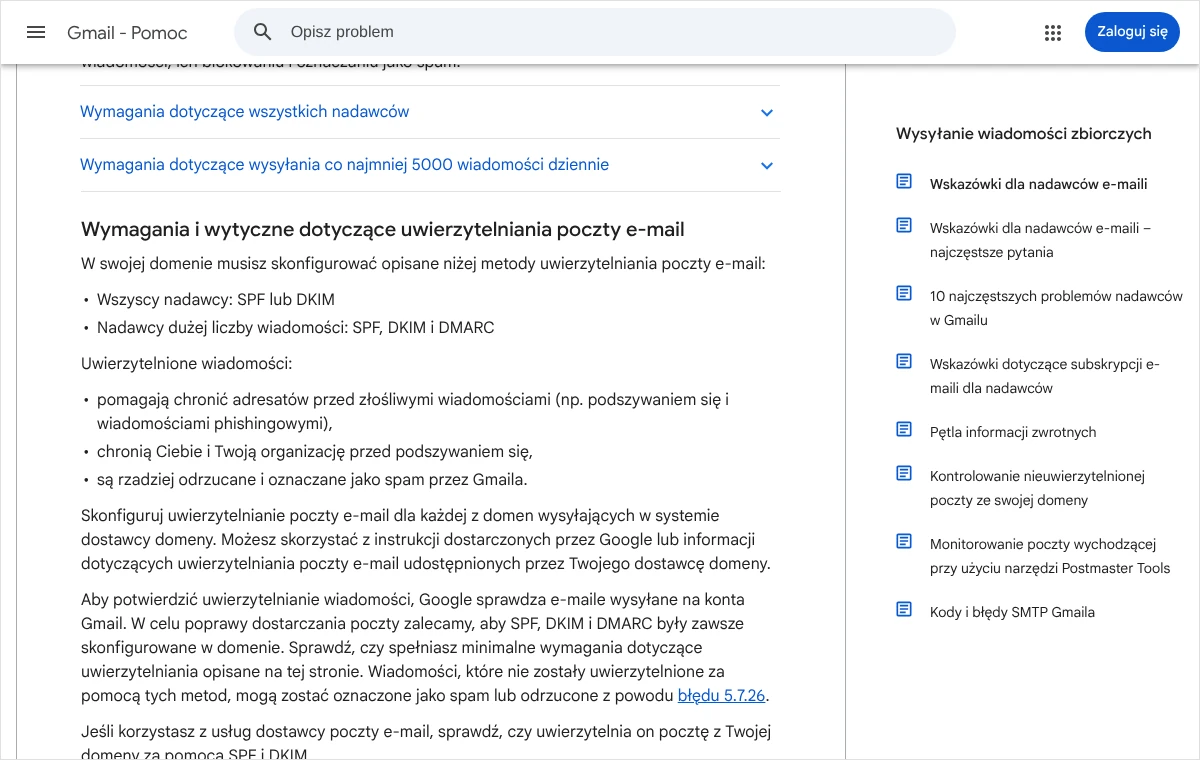Click heading Wymagania i wytyczne dotyczące uwierzytelniania
The width and height of the screenshot is (1200, 760).
(x=383, y=230)
